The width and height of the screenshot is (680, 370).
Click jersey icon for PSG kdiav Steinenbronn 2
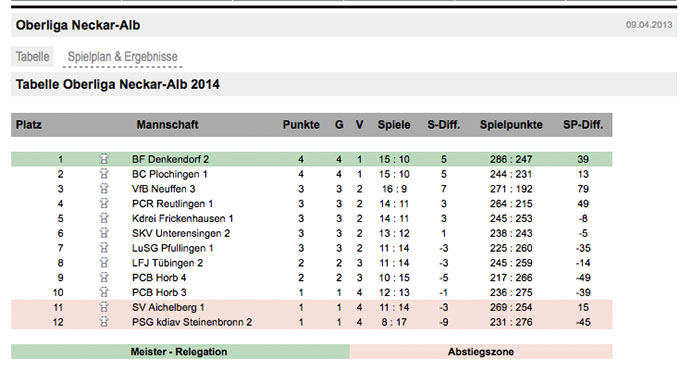click(x=104, y=322)
